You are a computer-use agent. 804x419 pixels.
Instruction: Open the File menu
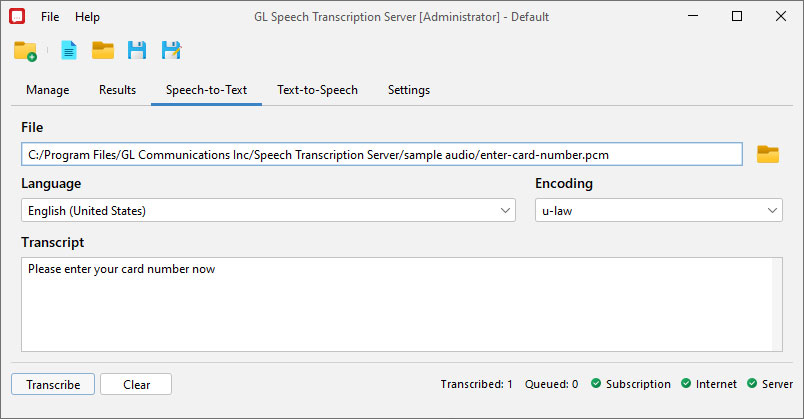50,17
